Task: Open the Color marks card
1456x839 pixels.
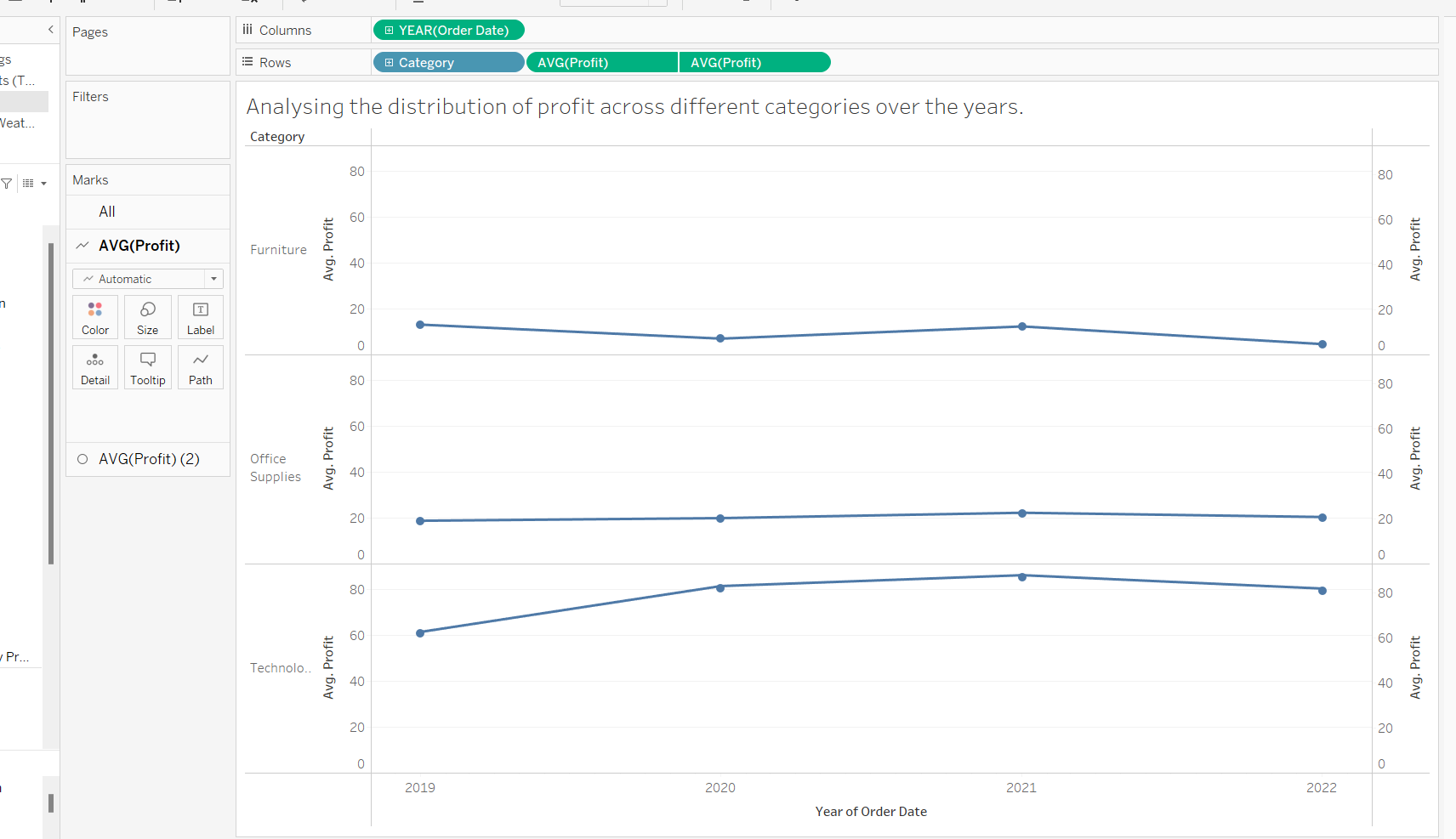Action: 95,317
